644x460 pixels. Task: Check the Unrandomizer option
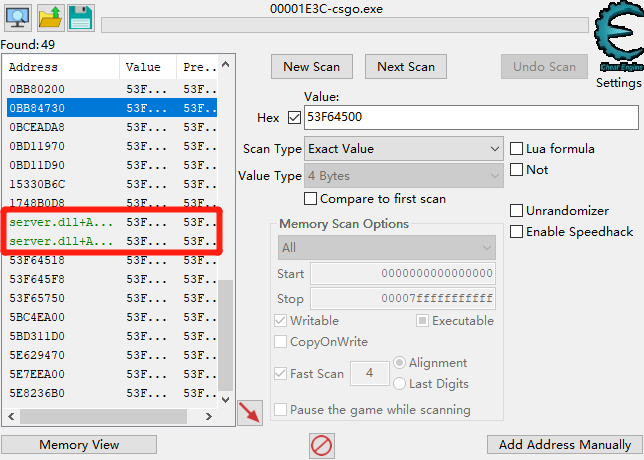click(517, 211)
